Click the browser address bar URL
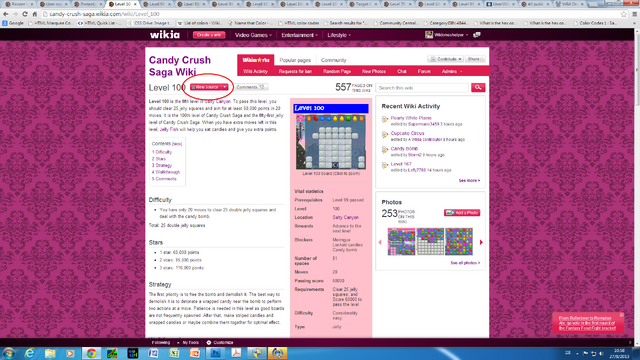 pos(104,14)
